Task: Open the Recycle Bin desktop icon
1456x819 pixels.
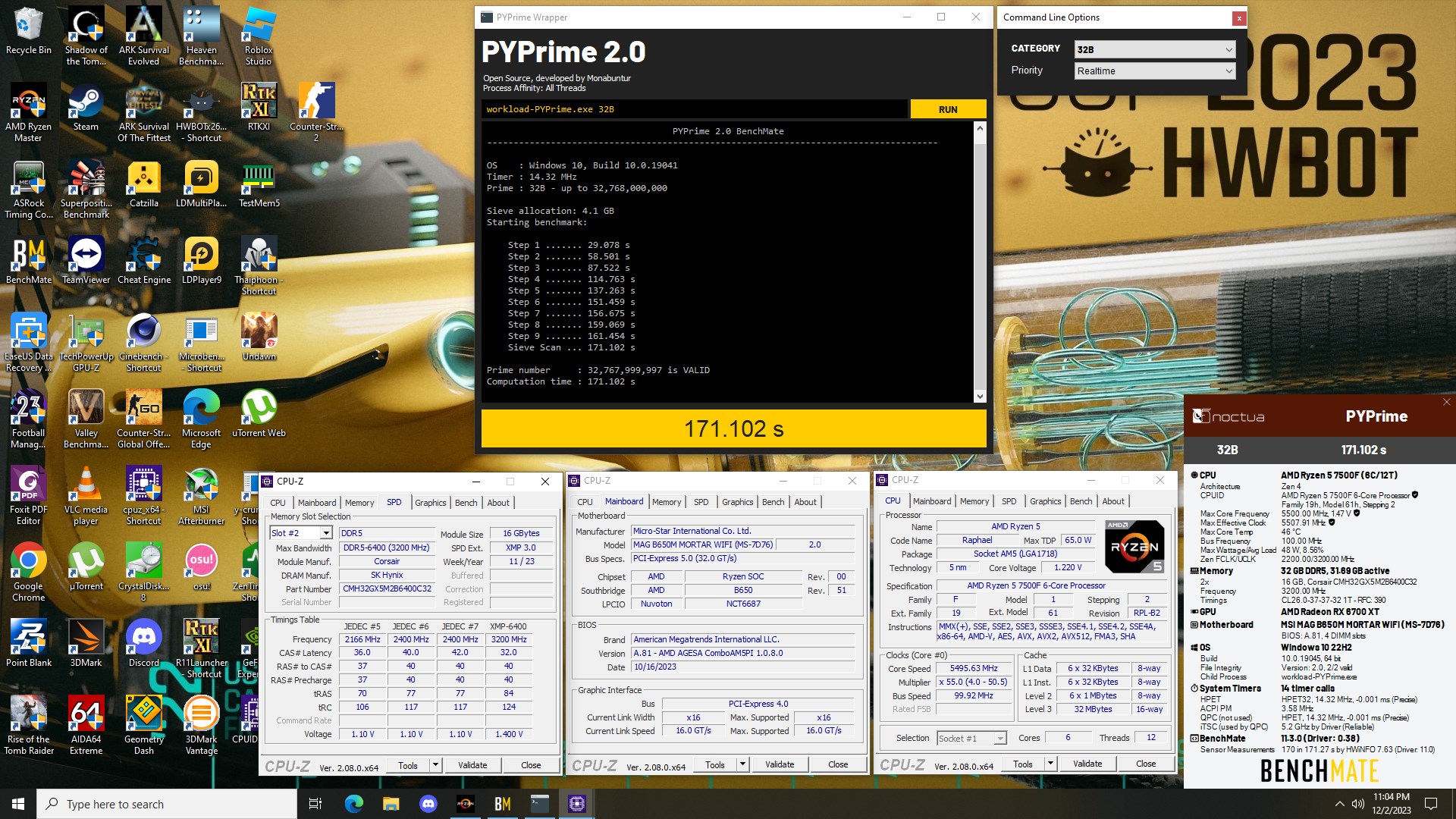Action: [x=29, y=30]
